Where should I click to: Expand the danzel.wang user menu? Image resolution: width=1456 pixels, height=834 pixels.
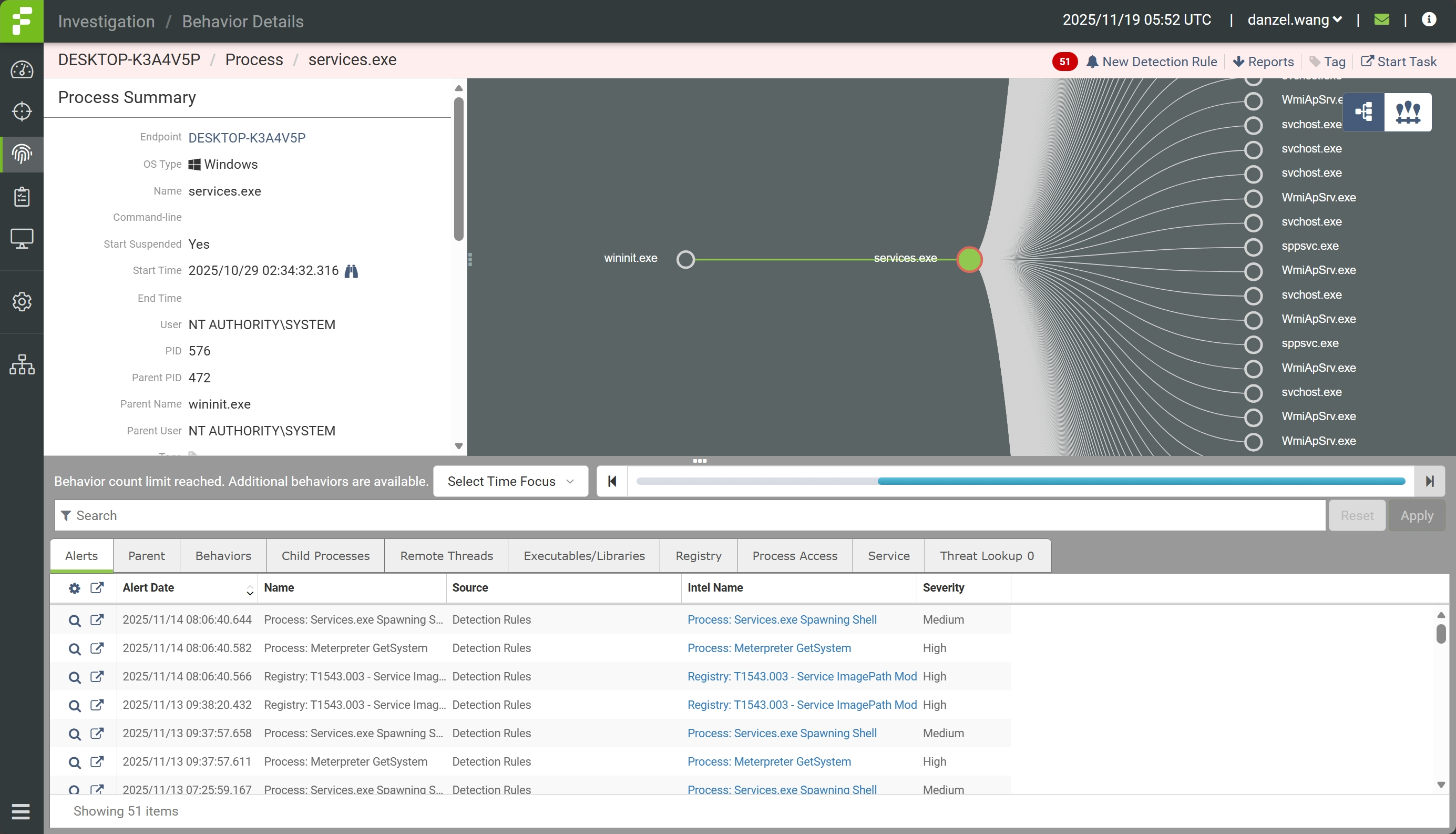point(1294,20)
